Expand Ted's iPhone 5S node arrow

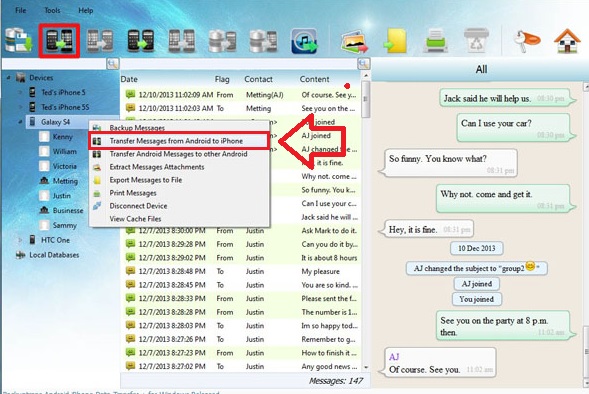21,107
